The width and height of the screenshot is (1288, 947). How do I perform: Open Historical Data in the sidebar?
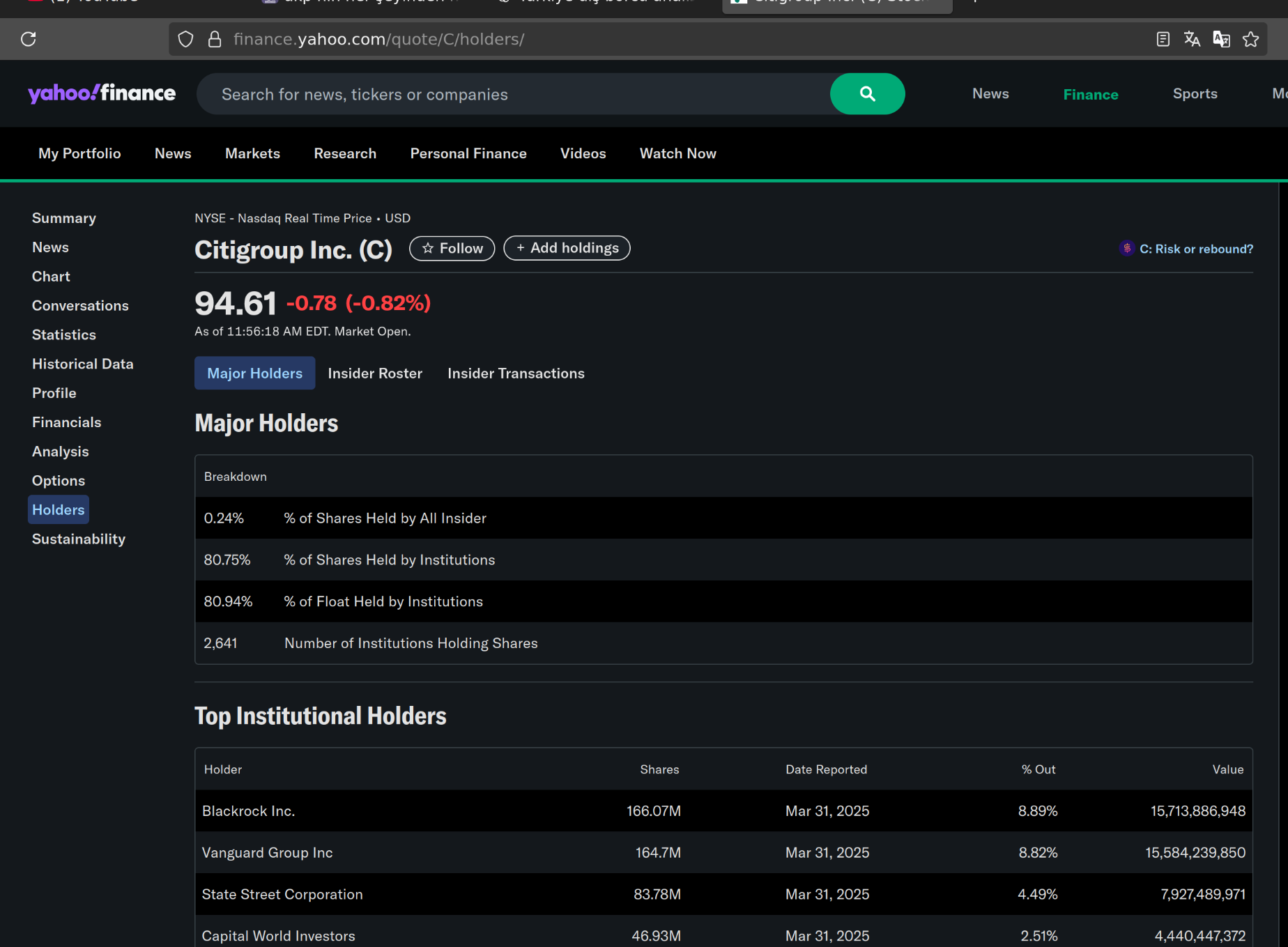pos(82,364)
